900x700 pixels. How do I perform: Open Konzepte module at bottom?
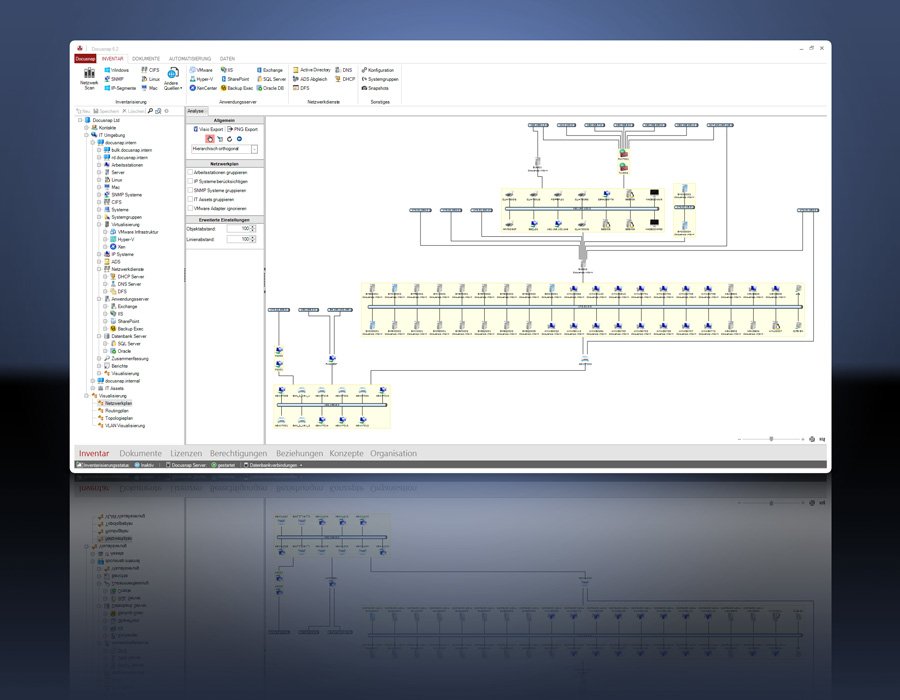pyautogui.click(x=346, y=453)
